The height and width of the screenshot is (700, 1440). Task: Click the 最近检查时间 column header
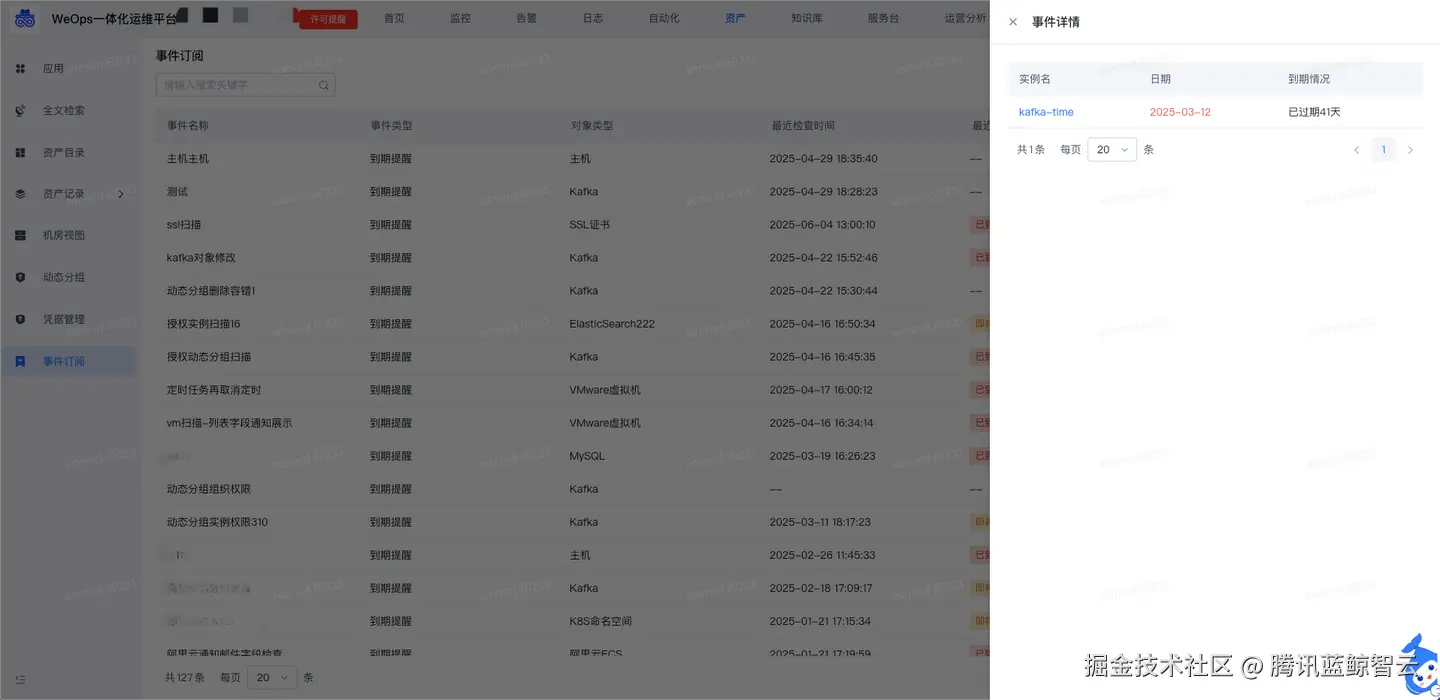803,126
